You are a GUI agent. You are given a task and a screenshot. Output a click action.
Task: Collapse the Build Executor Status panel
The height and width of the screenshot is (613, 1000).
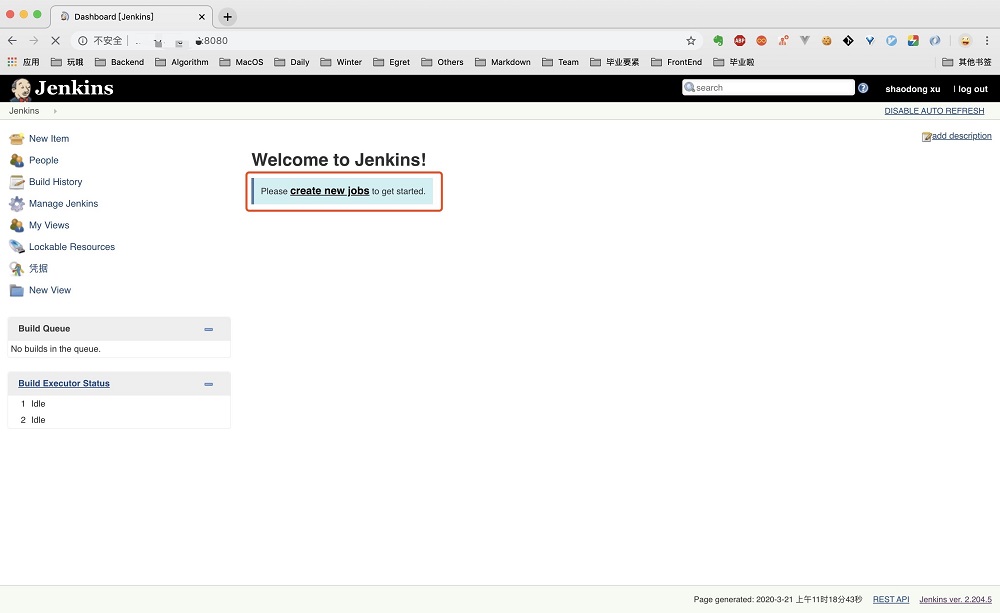point(209,384)
